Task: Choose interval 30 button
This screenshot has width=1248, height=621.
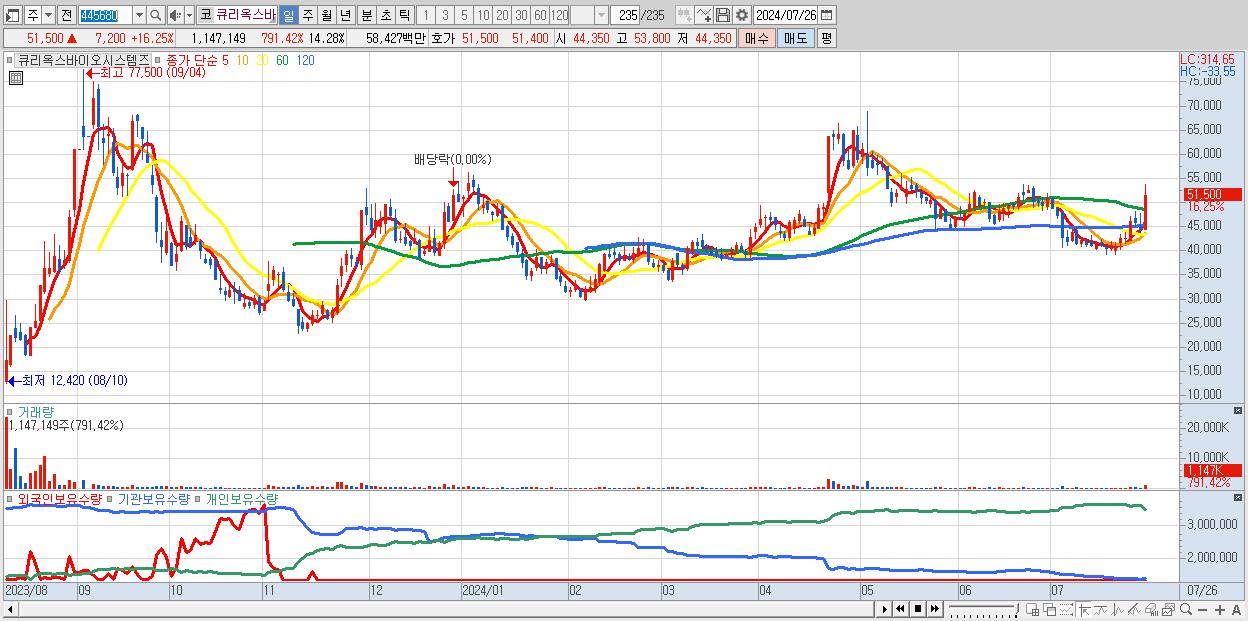Action: pyautogui.click(x=521, y=15)
